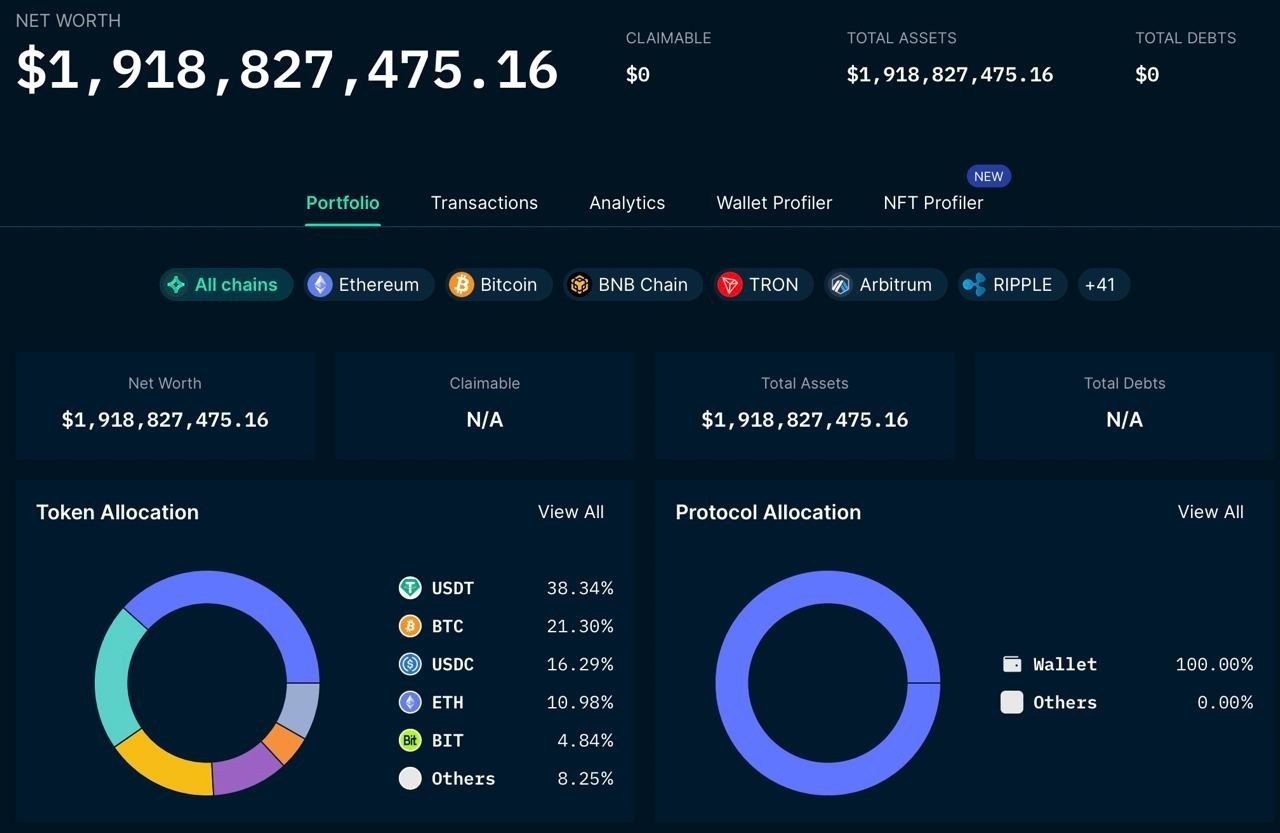The width and height of the screenshot is (1280, 833).
Task: Click the Bitcoin chain icon
Action: click(x=461, y=285)
